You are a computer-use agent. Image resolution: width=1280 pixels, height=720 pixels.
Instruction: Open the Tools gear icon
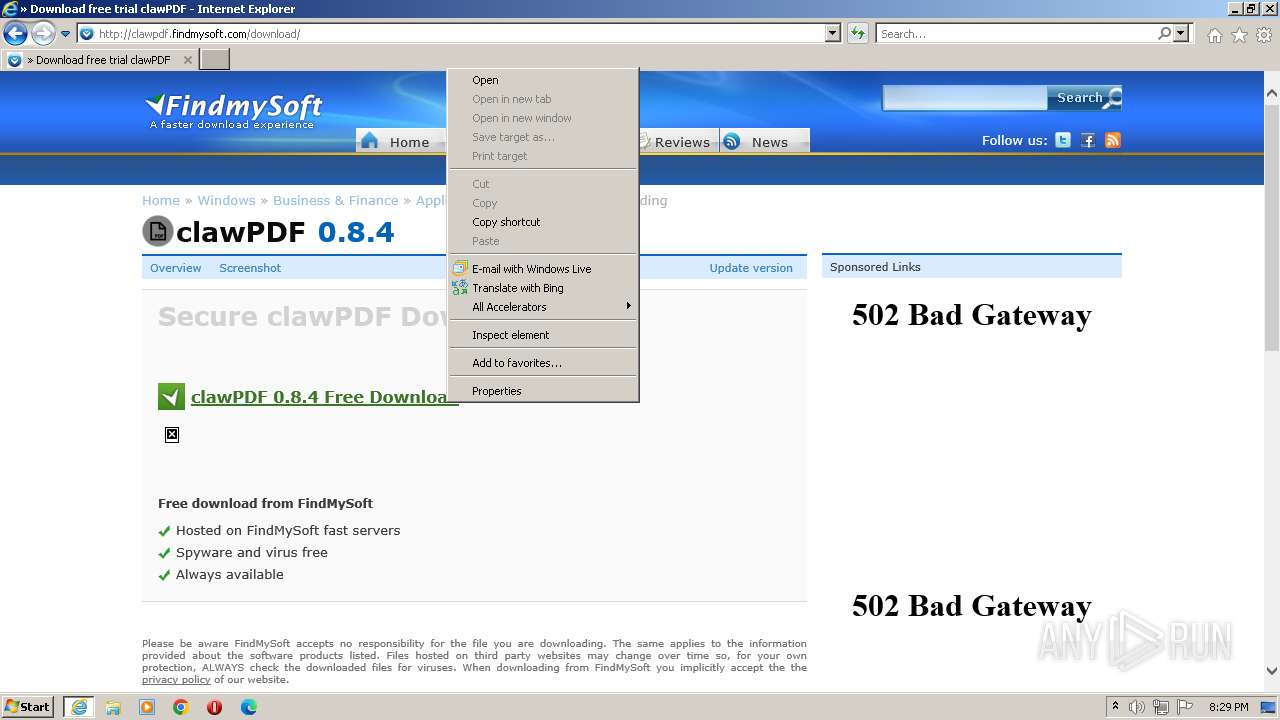[1264, 35]
